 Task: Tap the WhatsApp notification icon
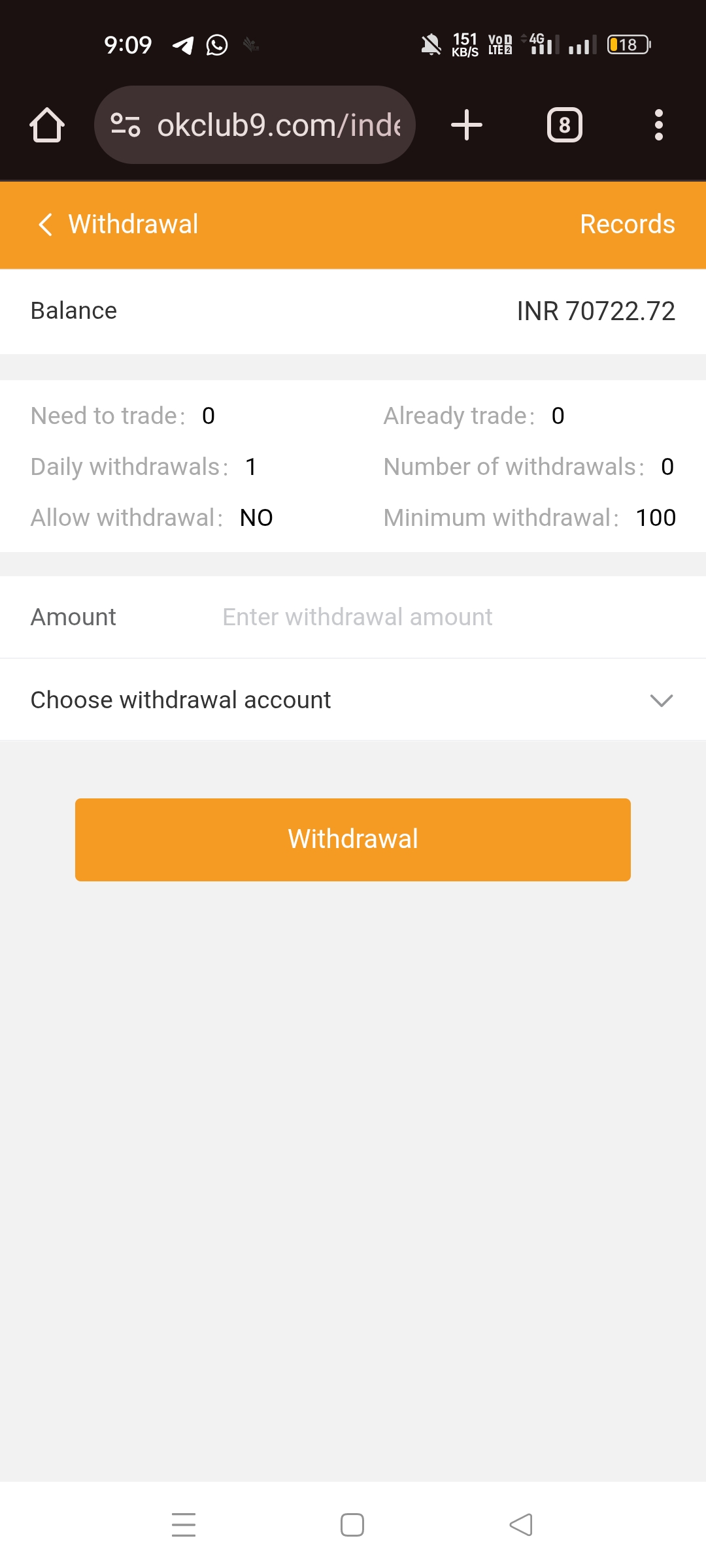(x=217, y=45)
